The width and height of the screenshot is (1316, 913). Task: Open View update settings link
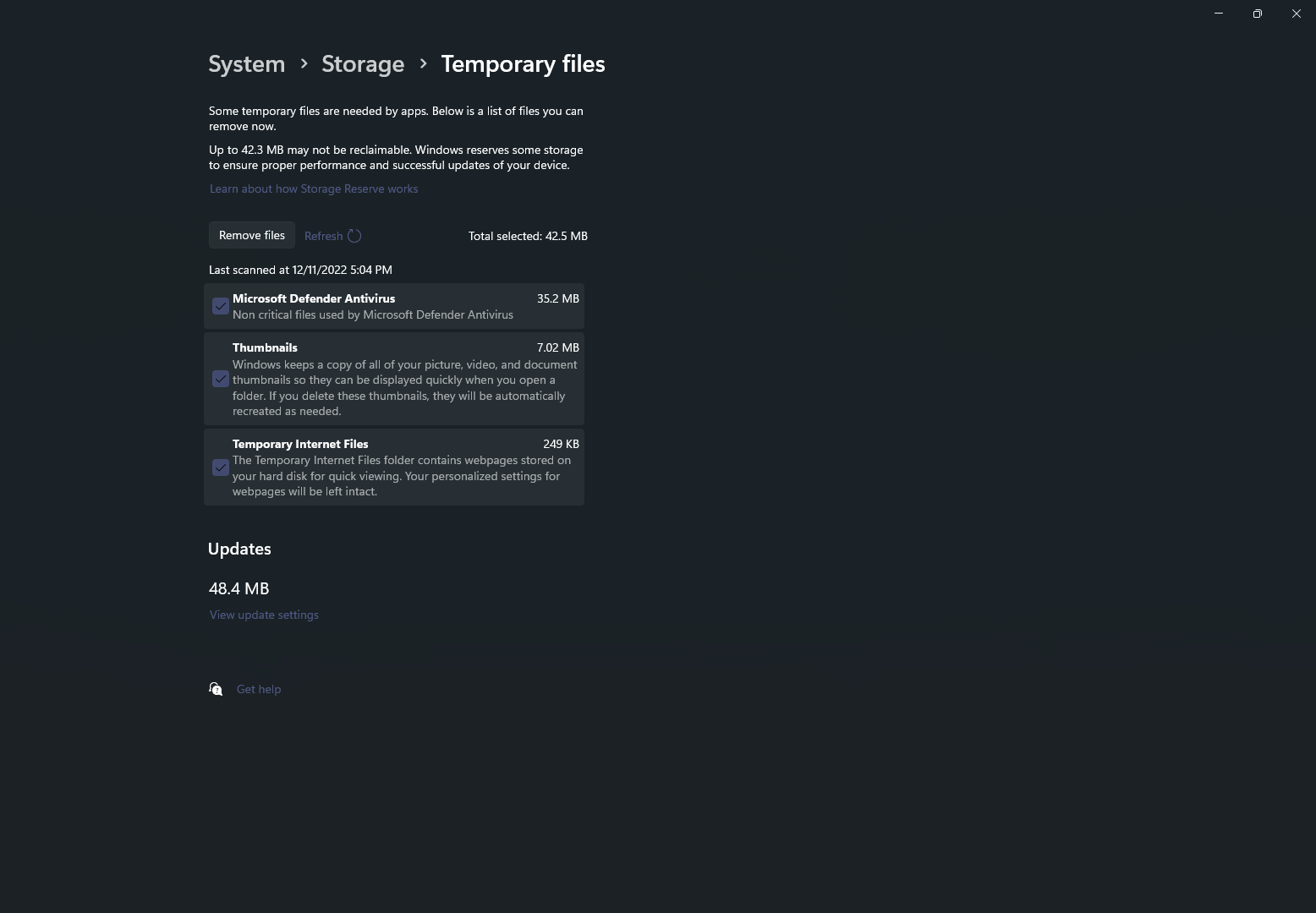pos(264,615)
